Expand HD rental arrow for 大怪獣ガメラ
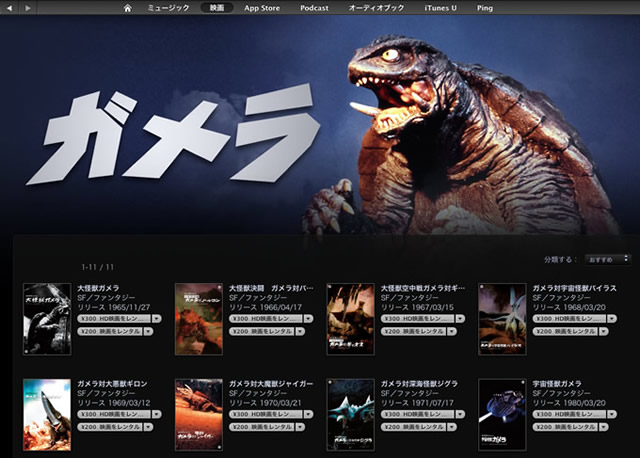The width and height of the screenshot is (640, 458). tap(157, 318)
